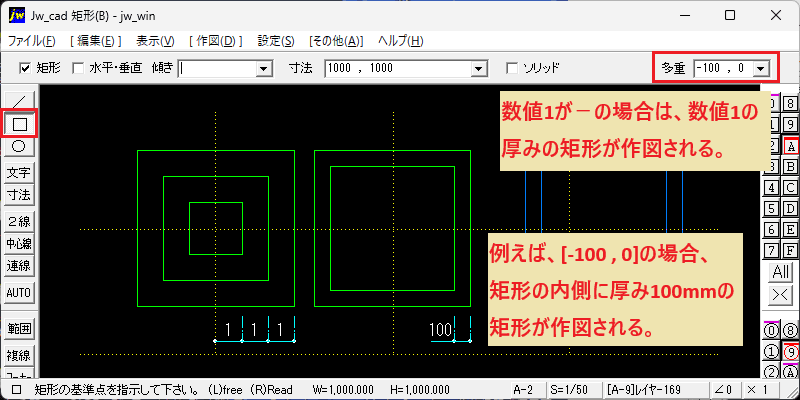
Task: Select the rectangle tool icon
Action: [19, 123]
